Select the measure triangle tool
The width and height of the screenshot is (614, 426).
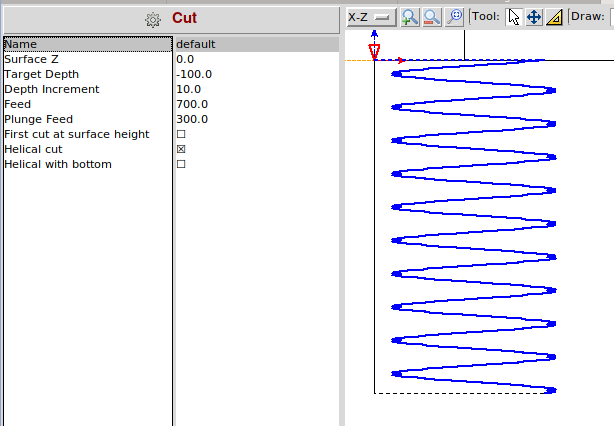pos(554,17)
